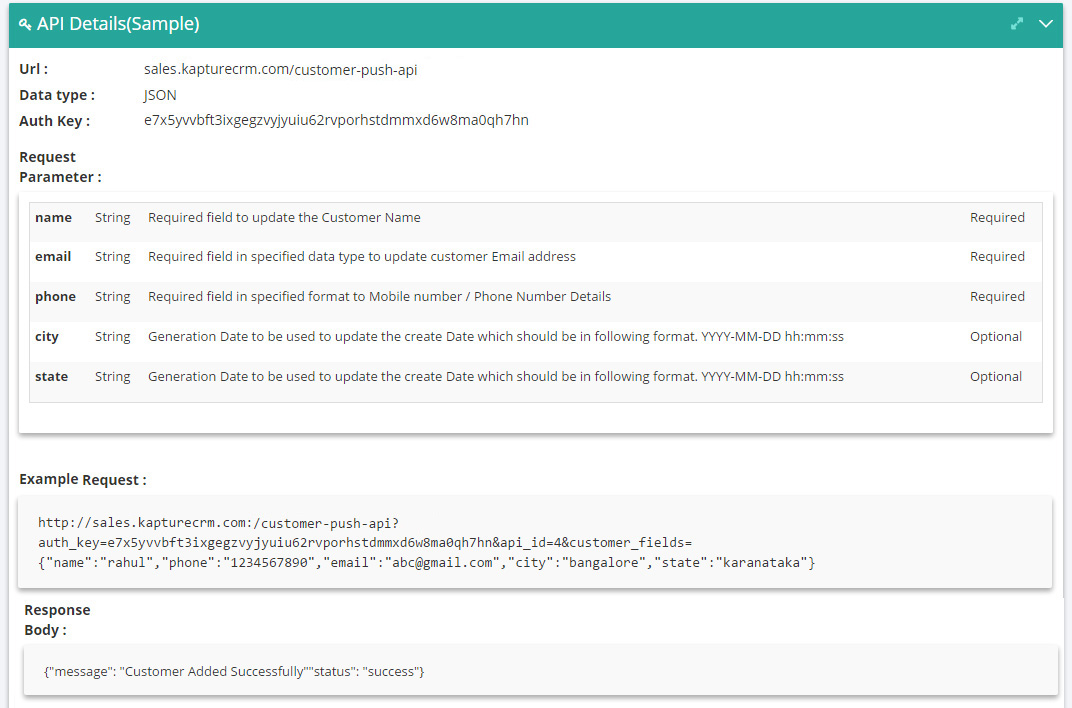Click the example request line starting "http://sales.kapturecrm.com"
Screen dimensions: 1072x708
(x=218, y=523)
